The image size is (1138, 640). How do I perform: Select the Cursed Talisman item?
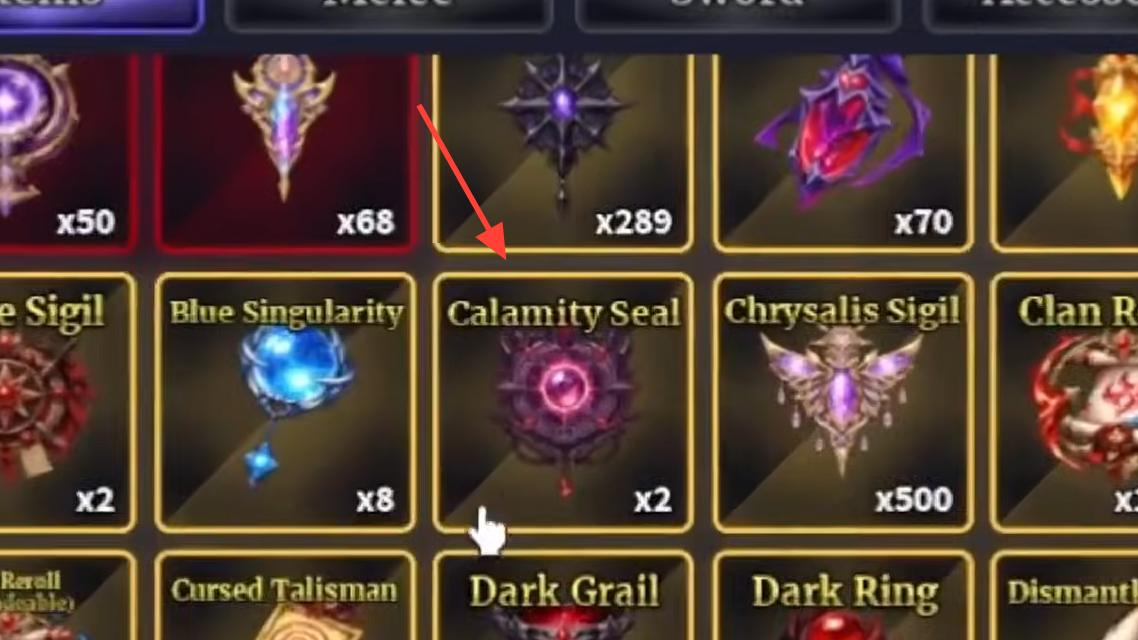pos(285,596)
